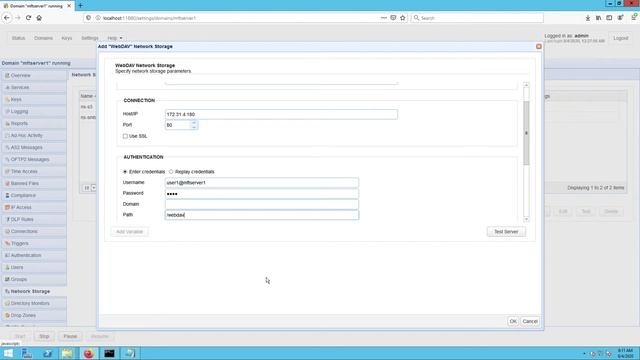Open Connections in the sidebar
Screen dimensions: 640x360
(x=34, y=231)
